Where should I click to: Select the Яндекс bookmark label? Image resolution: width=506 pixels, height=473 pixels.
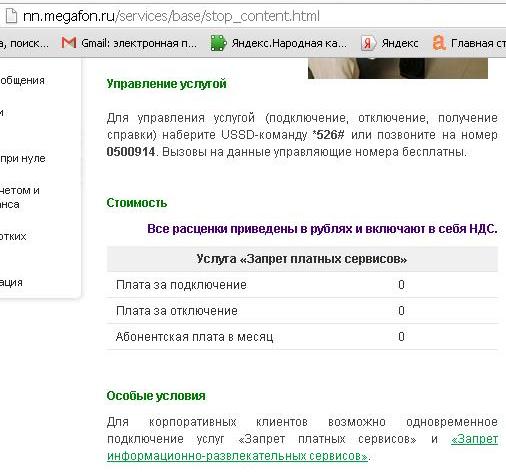[x=400, y=43]
